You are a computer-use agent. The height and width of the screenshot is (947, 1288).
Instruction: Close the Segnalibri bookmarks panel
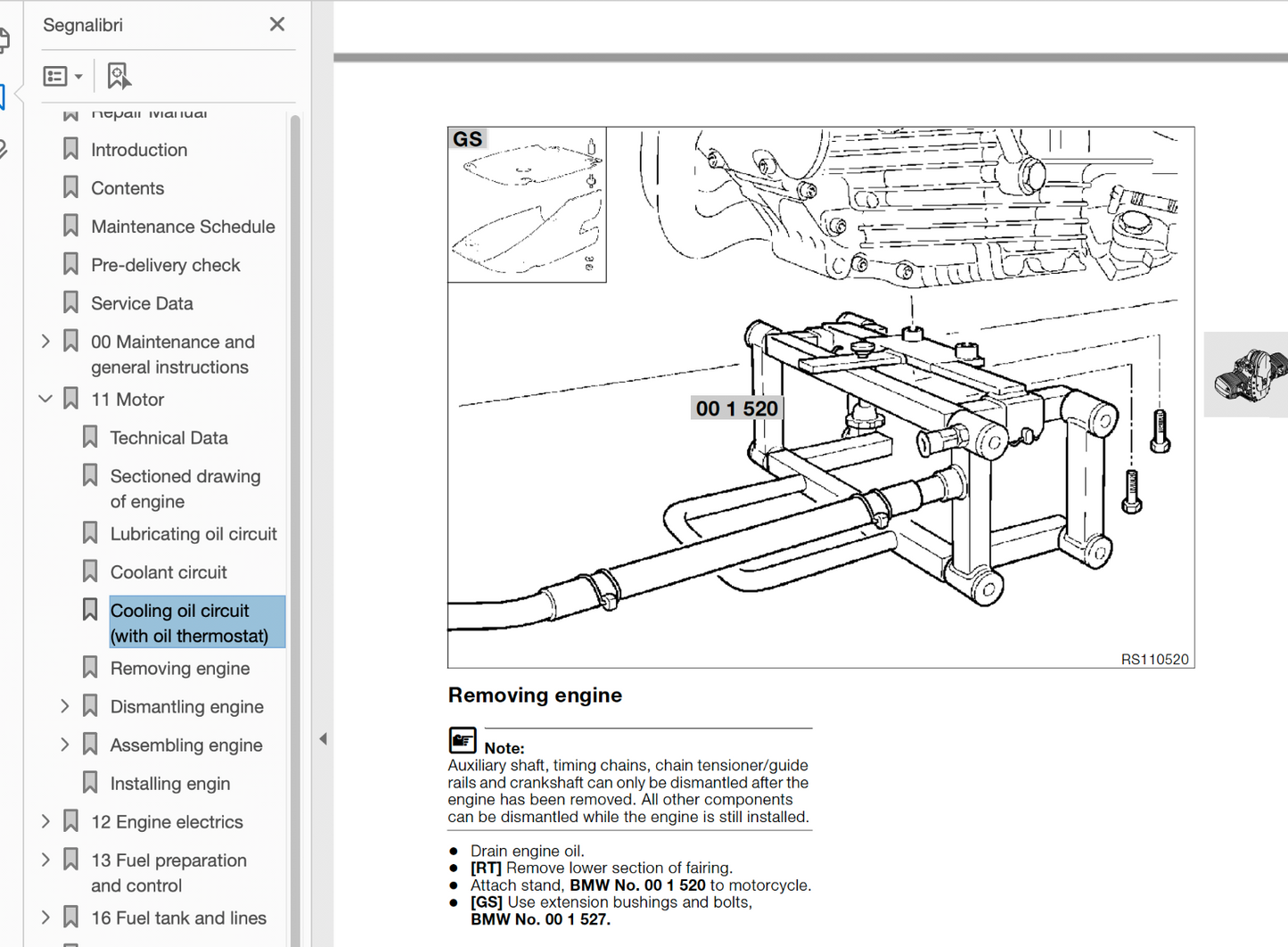click(277, 25)
